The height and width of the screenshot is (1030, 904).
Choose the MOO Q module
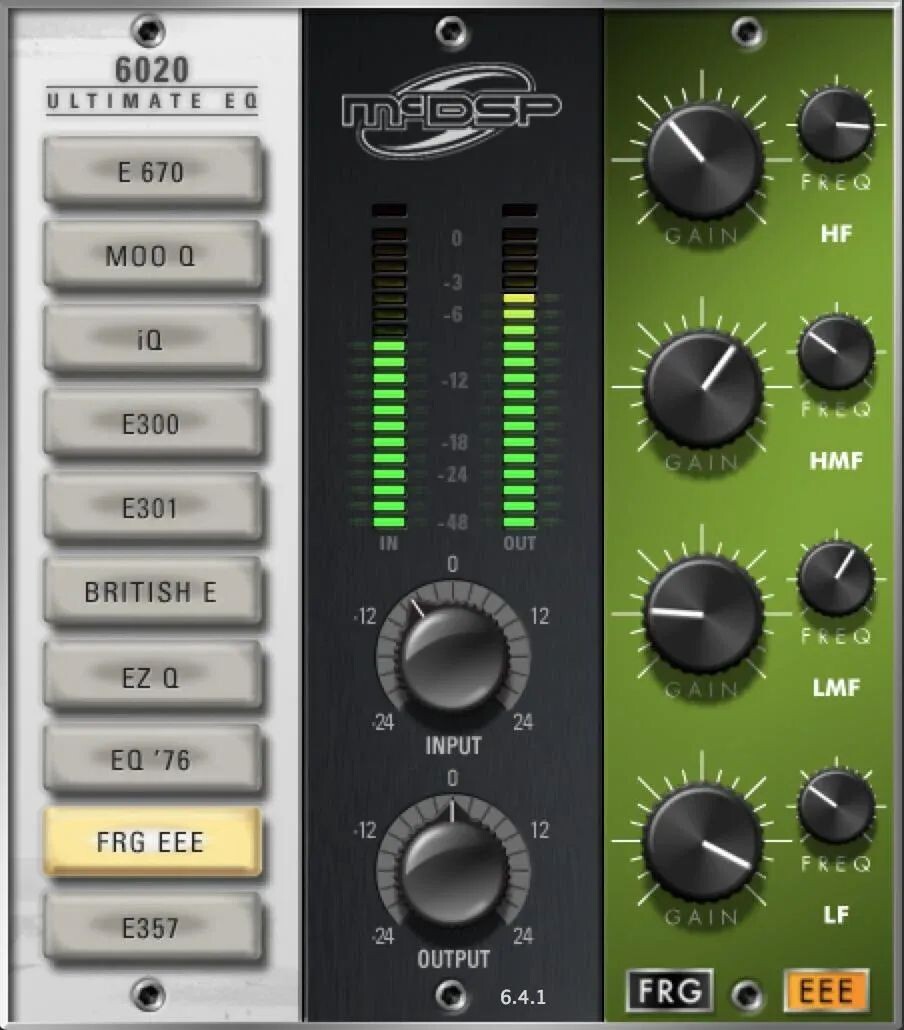[x=152, y=256]
